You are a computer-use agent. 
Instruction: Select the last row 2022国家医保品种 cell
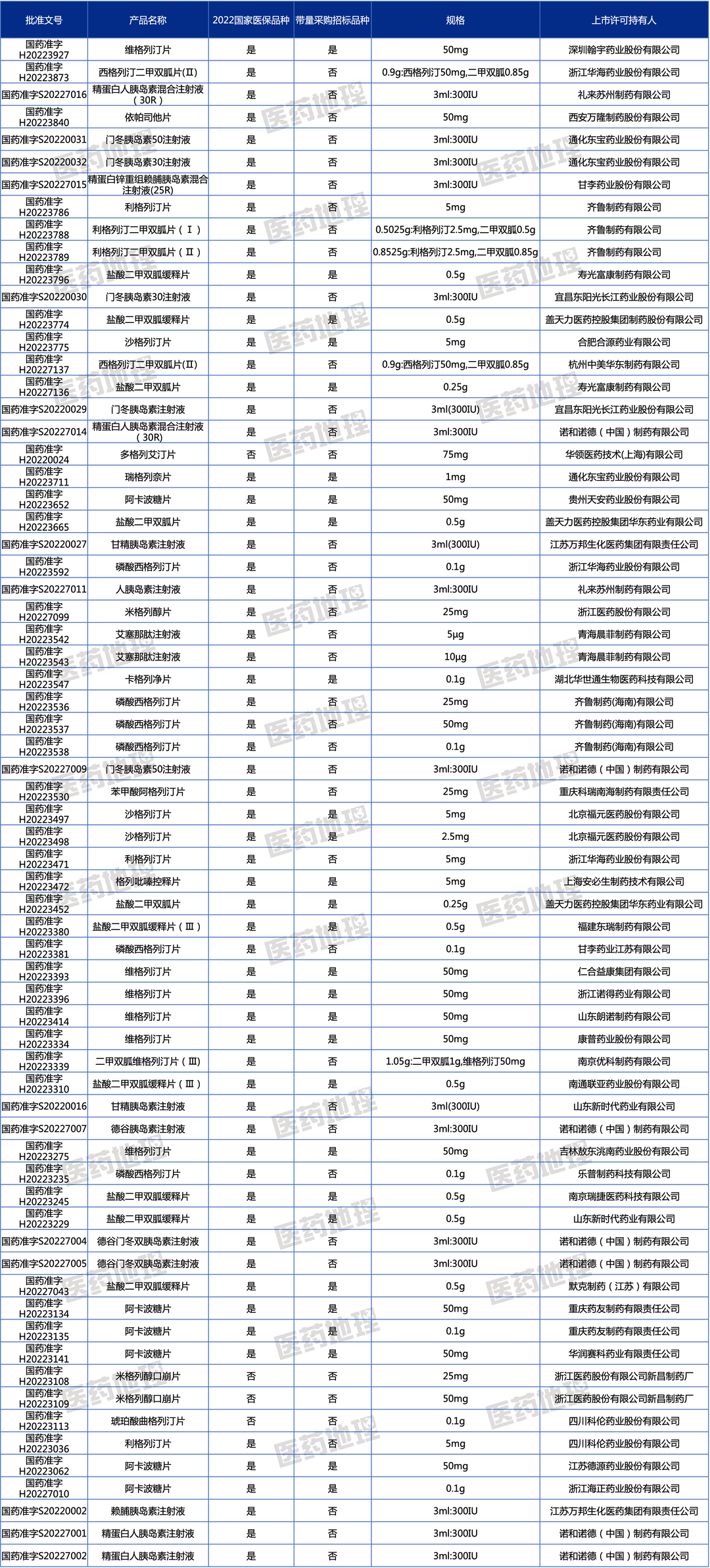point(250,1556)
